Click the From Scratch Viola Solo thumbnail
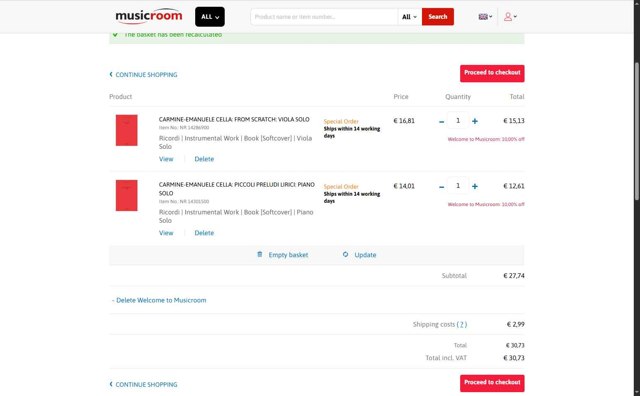640x396 pixels. click(127, 130)
